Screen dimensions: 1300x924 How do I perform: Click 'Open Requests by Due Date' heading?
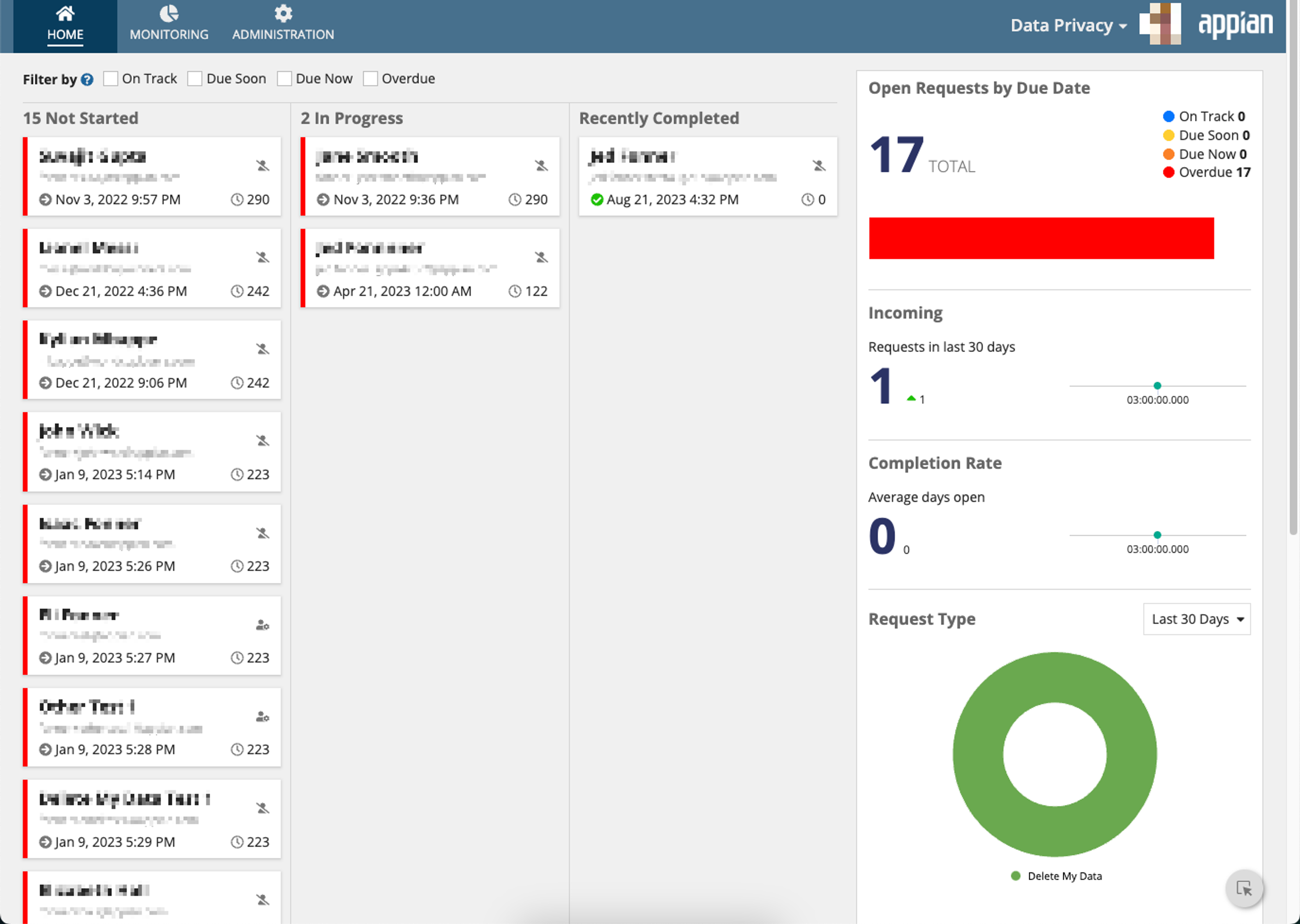pyautogui.click(x=979, y=88)
